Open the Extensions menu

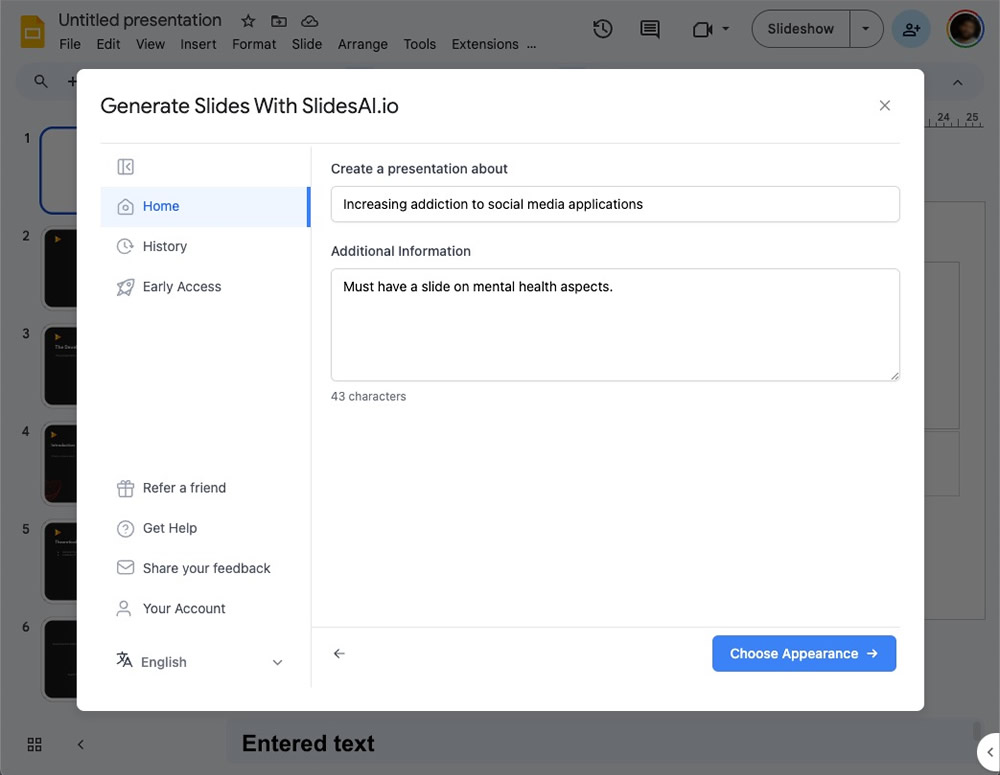485,44
